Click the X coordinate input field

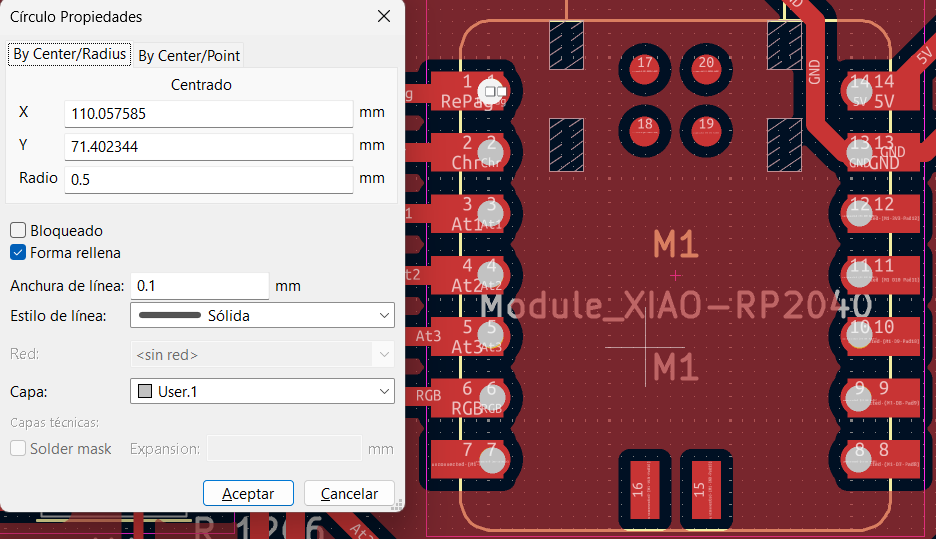tap(208, 113)
